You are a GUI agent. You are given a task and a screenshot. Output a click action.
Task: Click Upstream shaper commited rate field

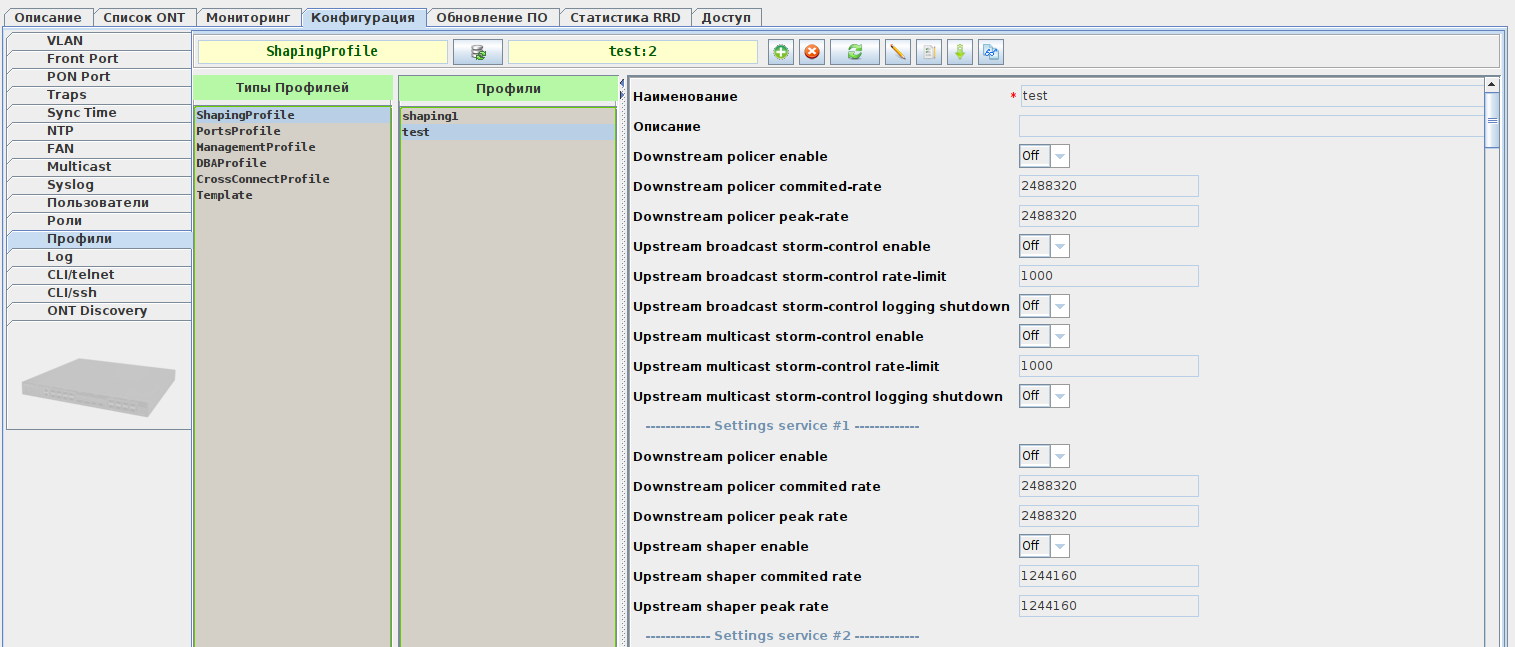tap(1108, 576)
